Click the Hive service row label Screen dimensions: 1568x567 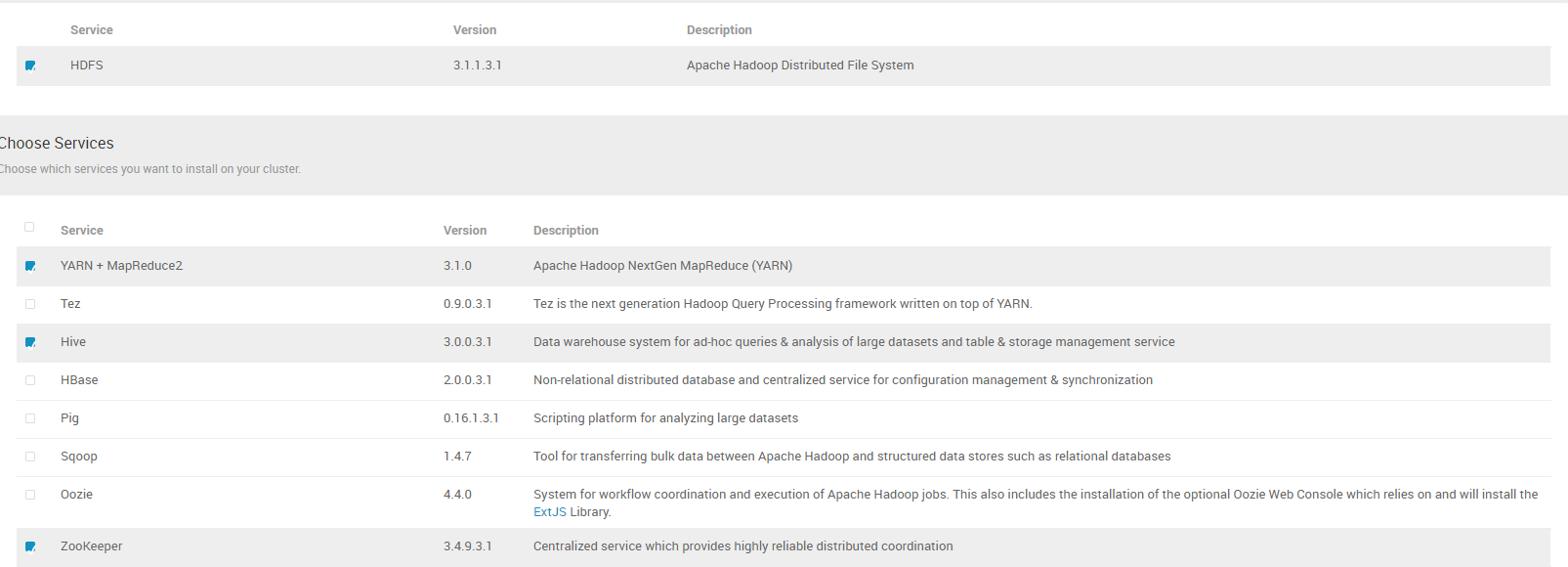(x=73, y=342)
